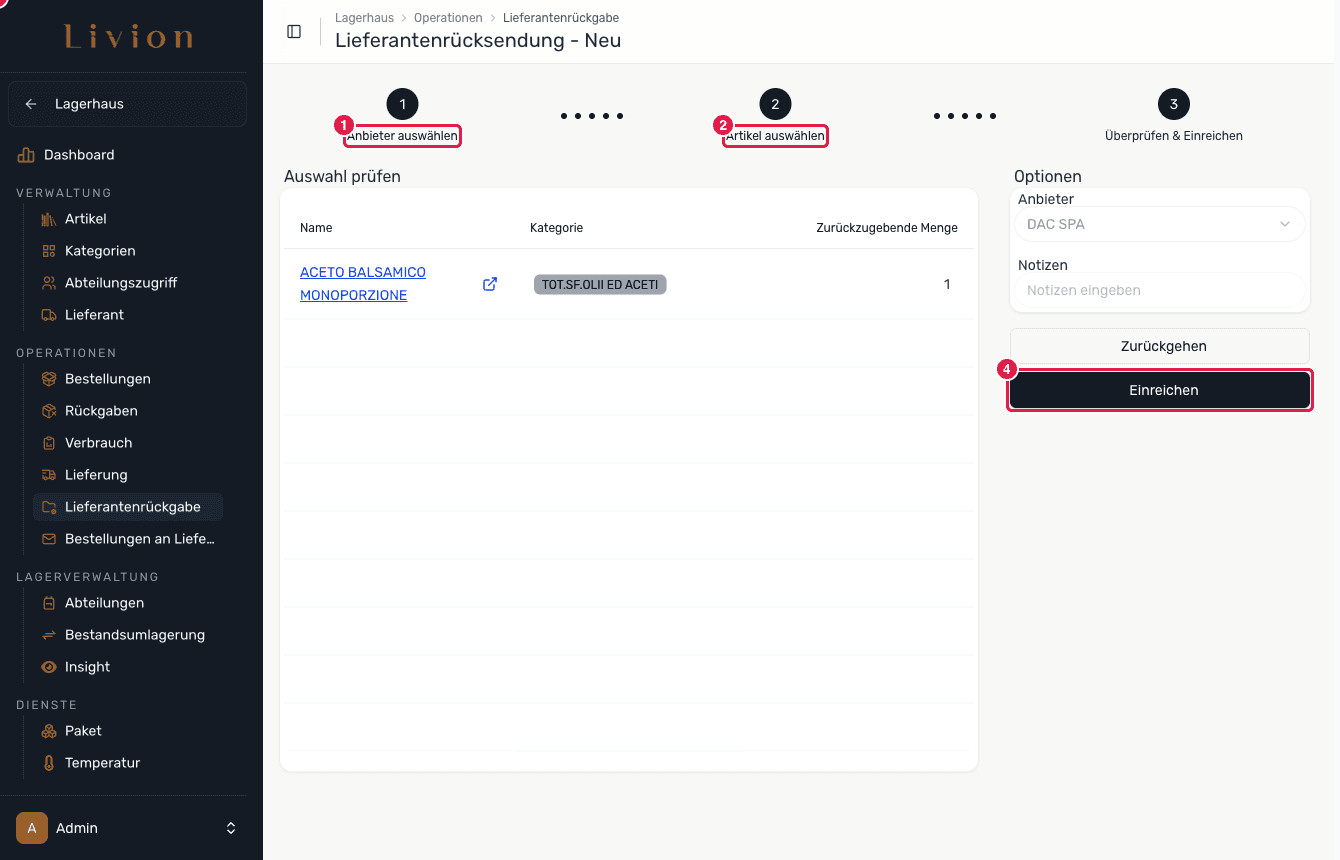Go to step 3 circle
The height and width of the screenshot is (860, 1340).
click(x=1174, y=104)
